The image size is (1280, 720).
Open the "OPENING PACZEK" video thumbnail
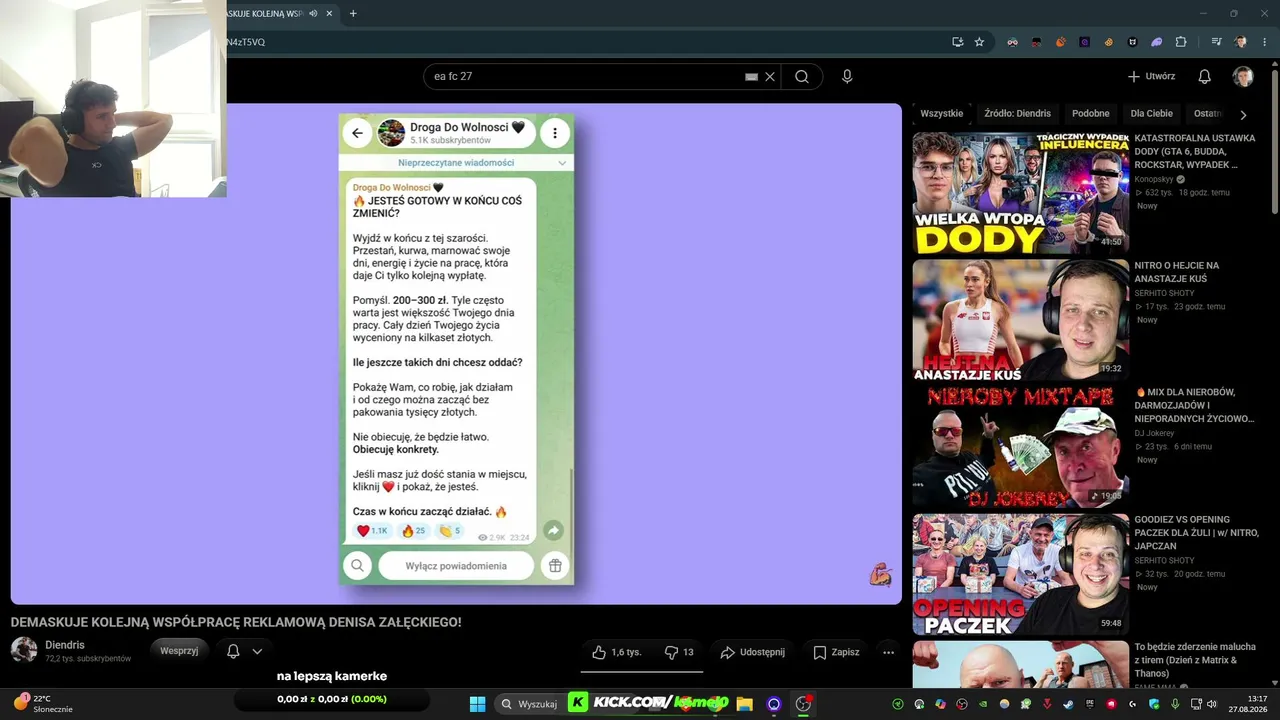point(1020,575)
